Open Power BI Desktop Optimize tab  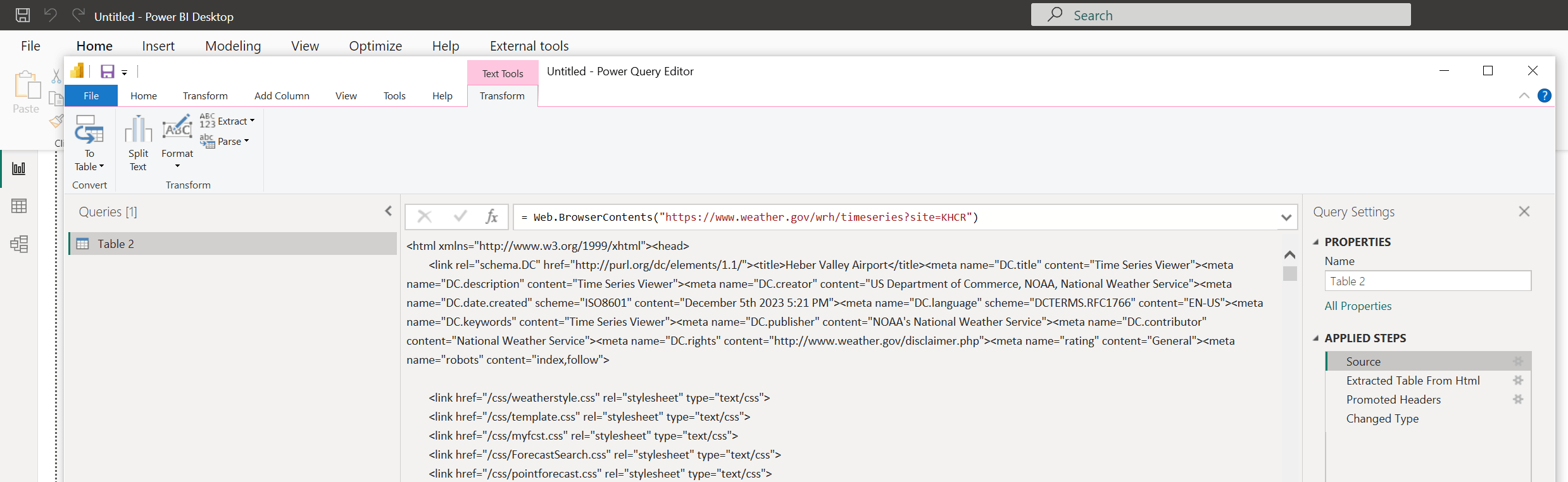click(x=375, y=46)
